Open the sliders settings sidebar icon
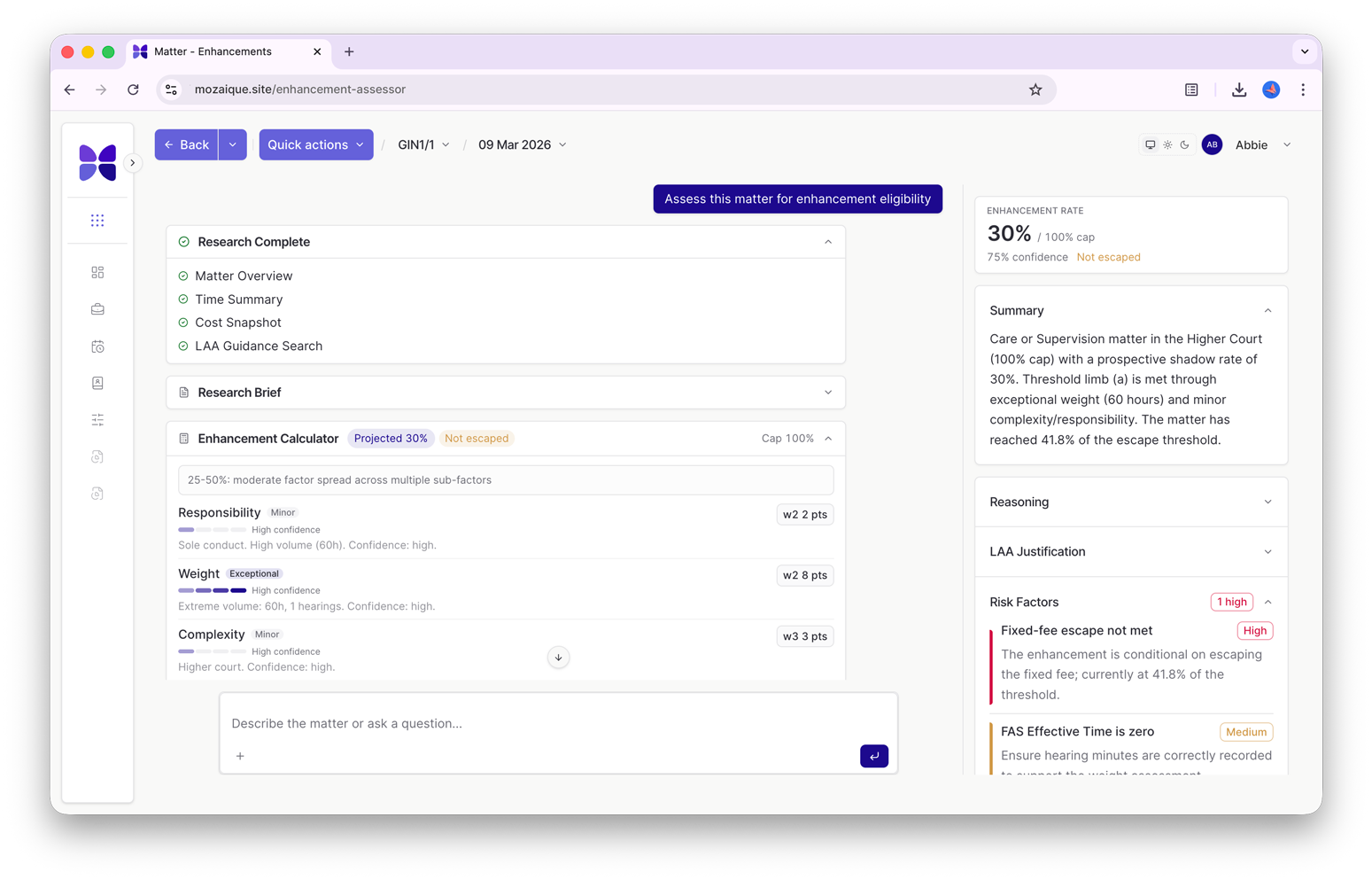1372x880 pixels. click(x=97, y=420)
